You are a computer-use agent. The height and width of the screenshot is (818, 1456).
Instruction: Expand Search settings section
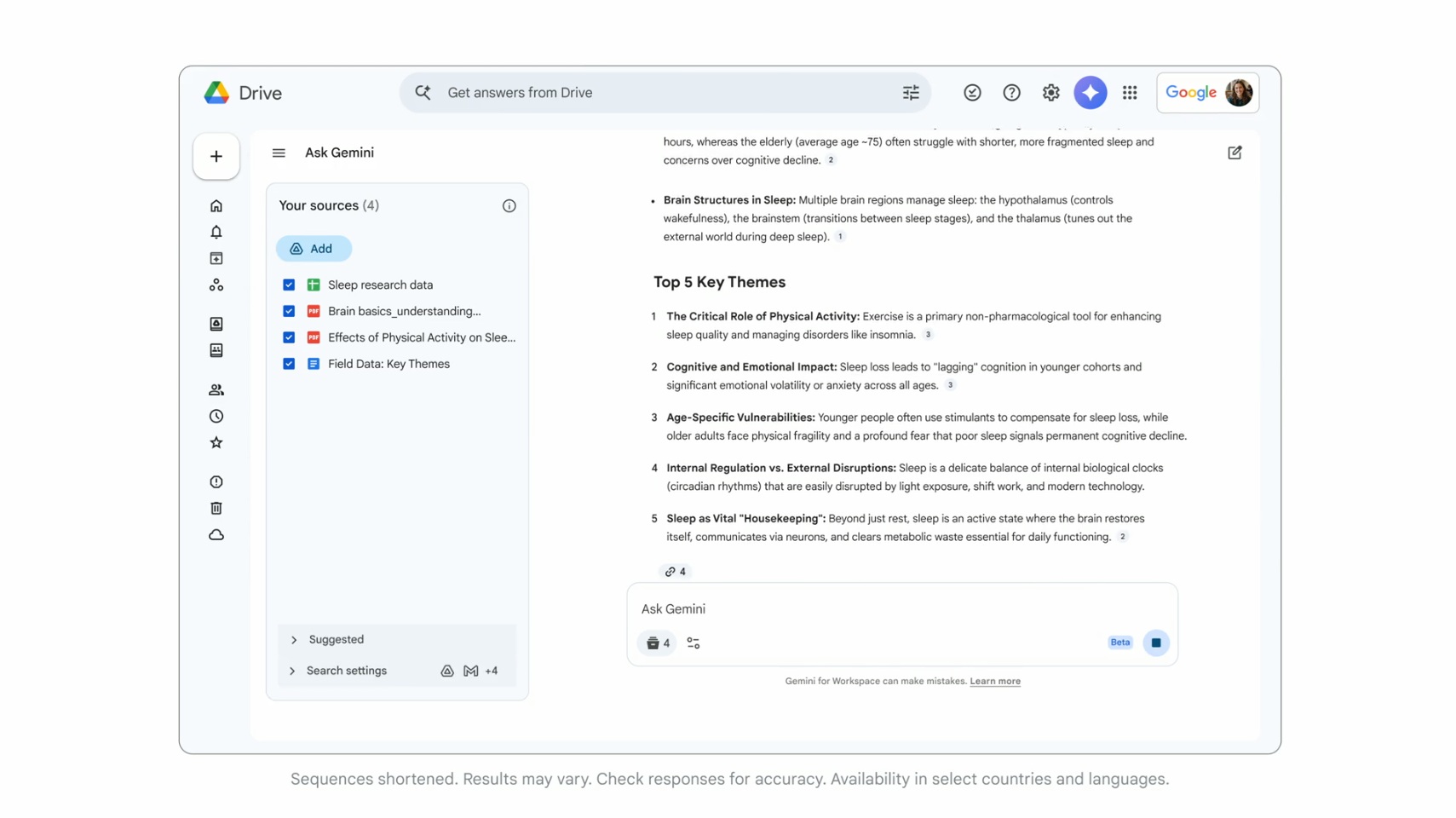click(292, 671)
